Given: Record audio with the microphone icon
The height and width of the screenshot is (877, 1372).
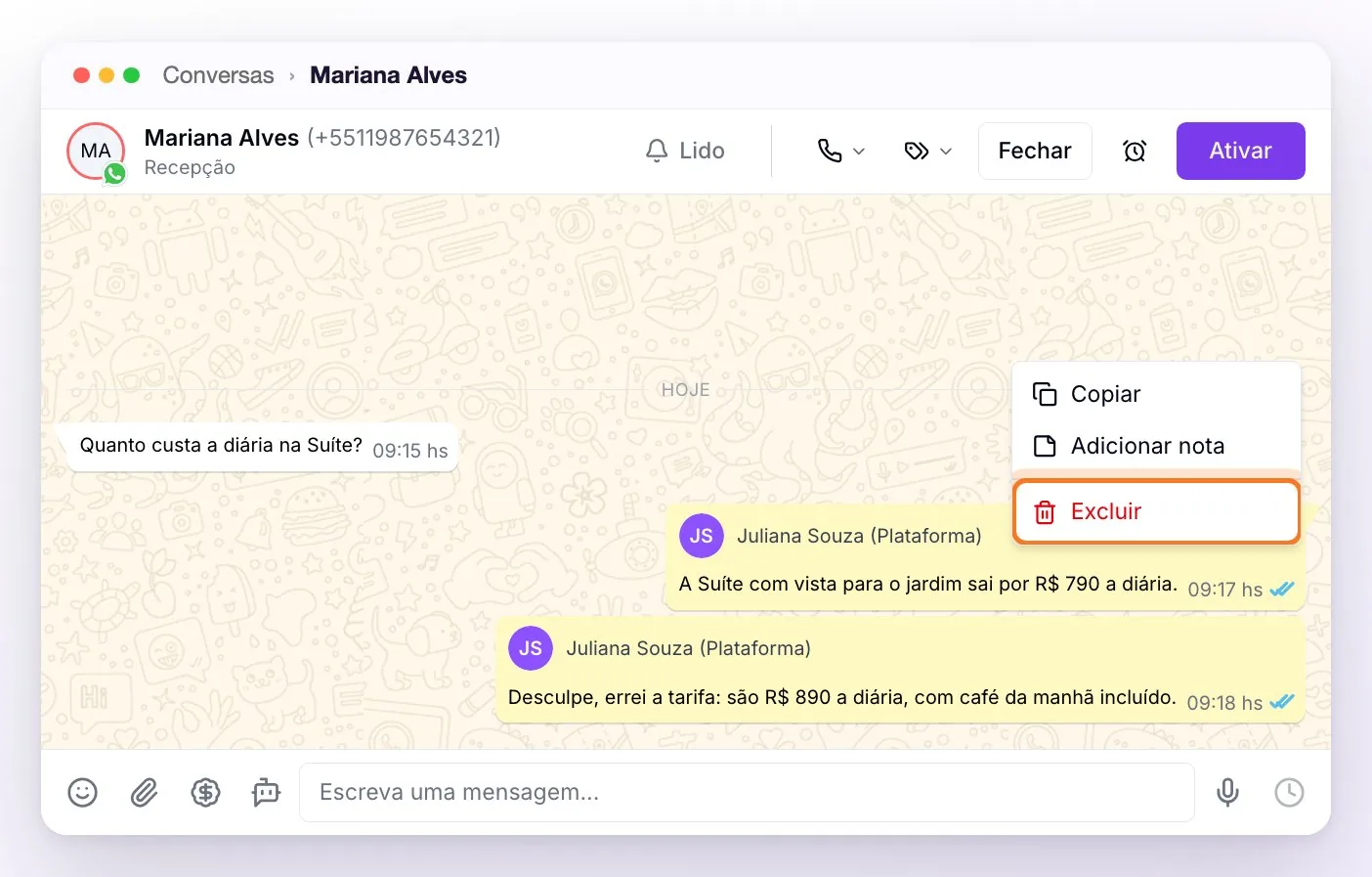Looking at the screenshot, I should [1227, 792].
